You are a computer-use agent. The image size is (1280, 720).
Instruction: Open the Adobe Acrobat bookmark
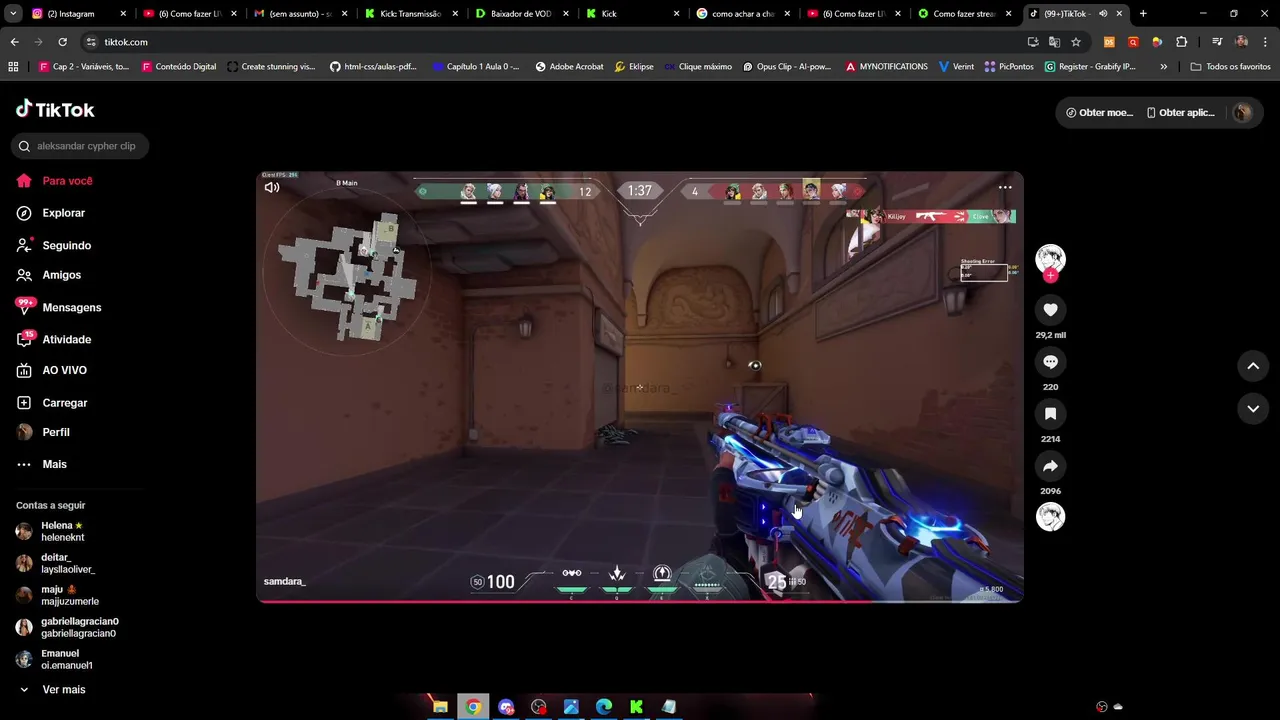(x=569, y=67)
